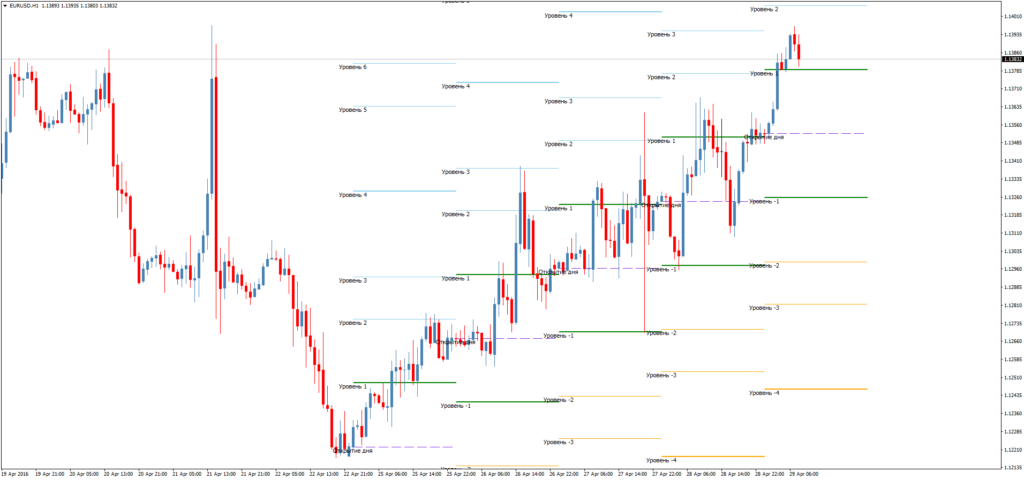This screenshot has width=1024, height=480.
Task: Click the 20 Apr 05:00 time label
Action: [x=84, y=474]
